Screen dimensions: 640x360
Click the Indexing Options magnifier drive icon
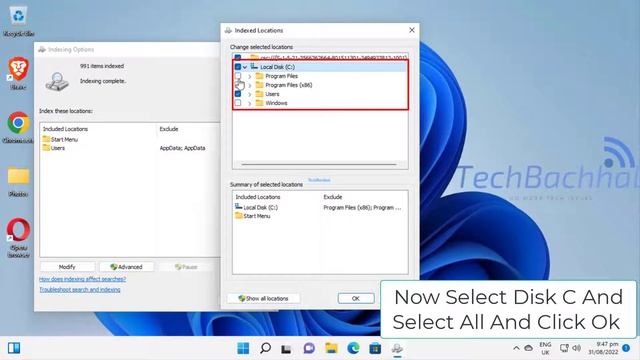(57, 81)
